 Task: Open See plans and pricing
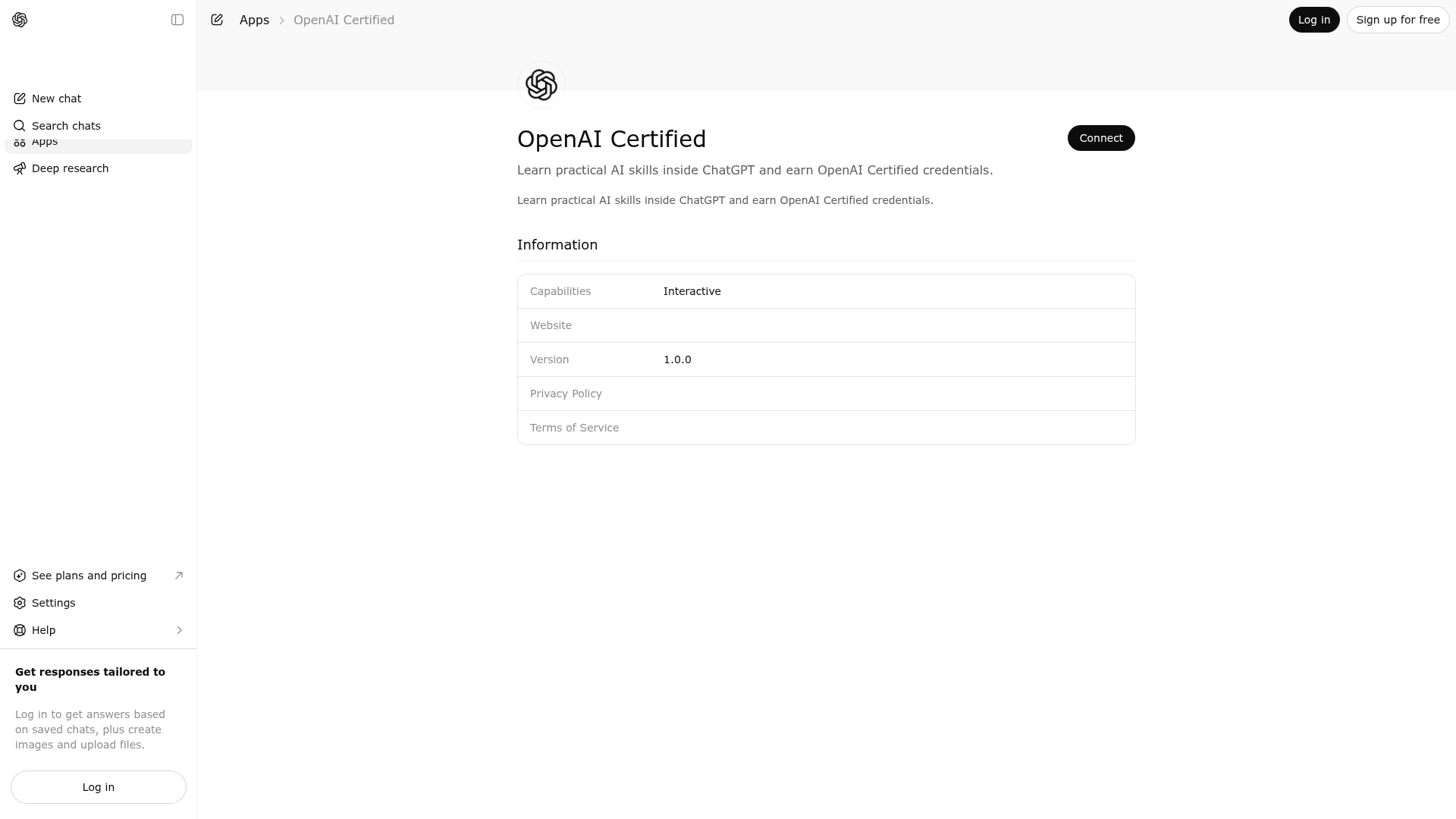click(x=99, y=576)
